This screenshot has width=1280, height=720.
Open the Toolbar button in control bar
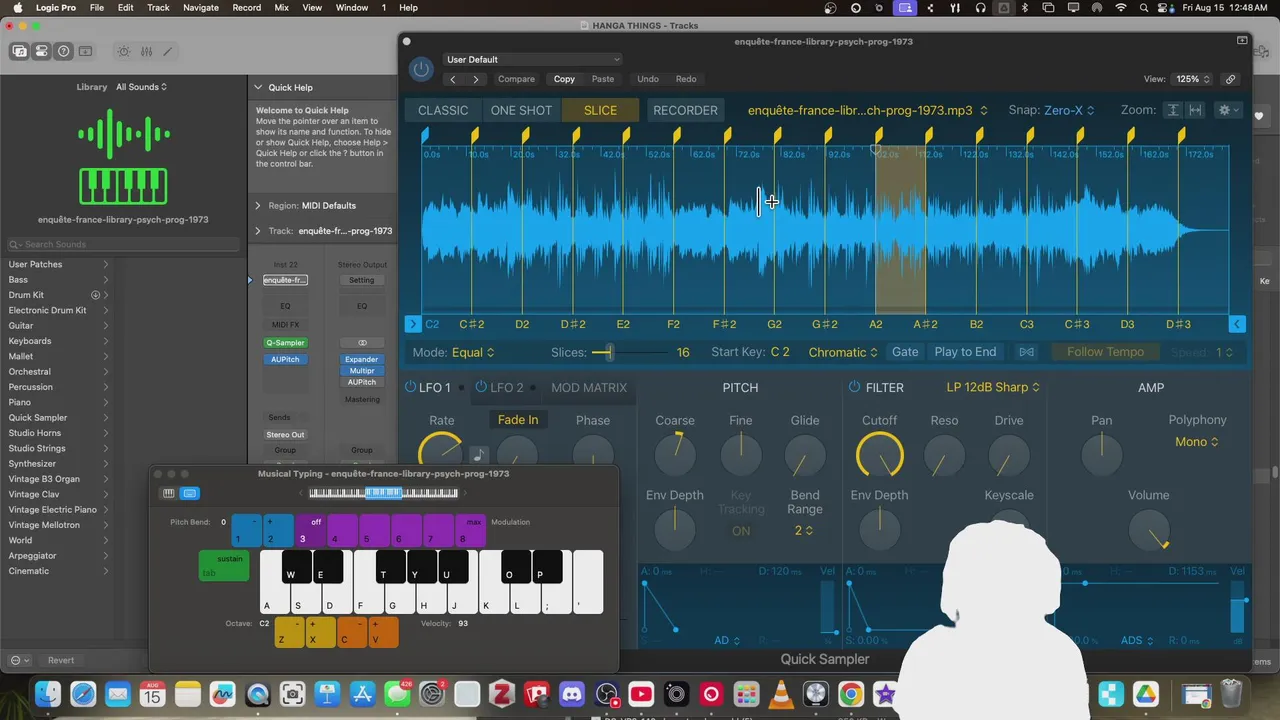coord(86,51)
